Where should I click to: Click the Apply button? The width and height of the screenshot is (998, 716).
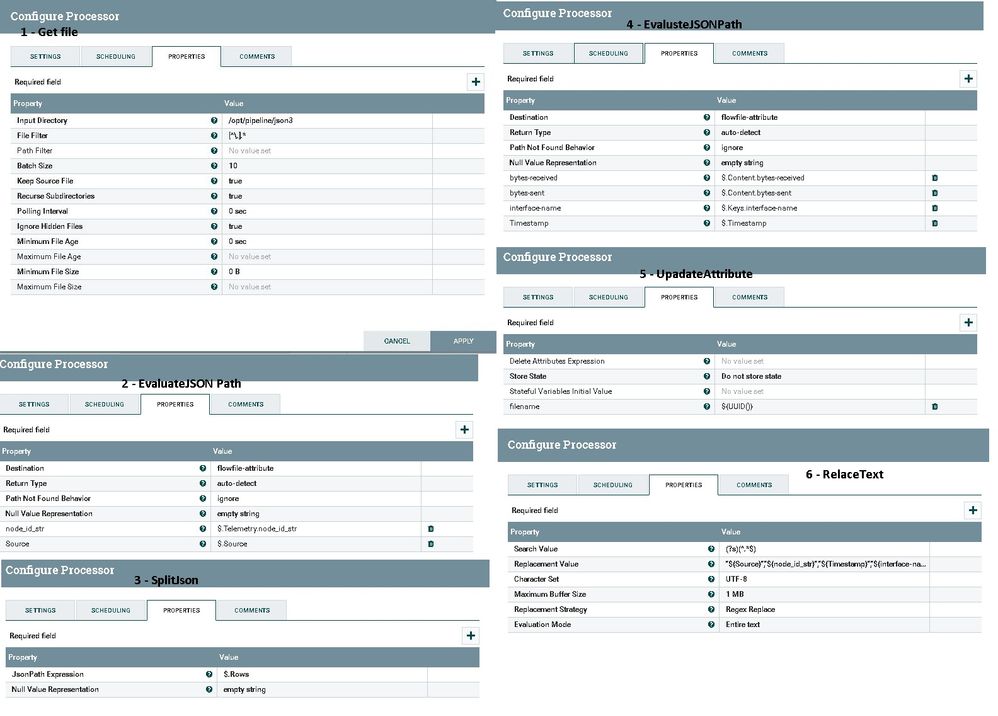pos(463,341)
